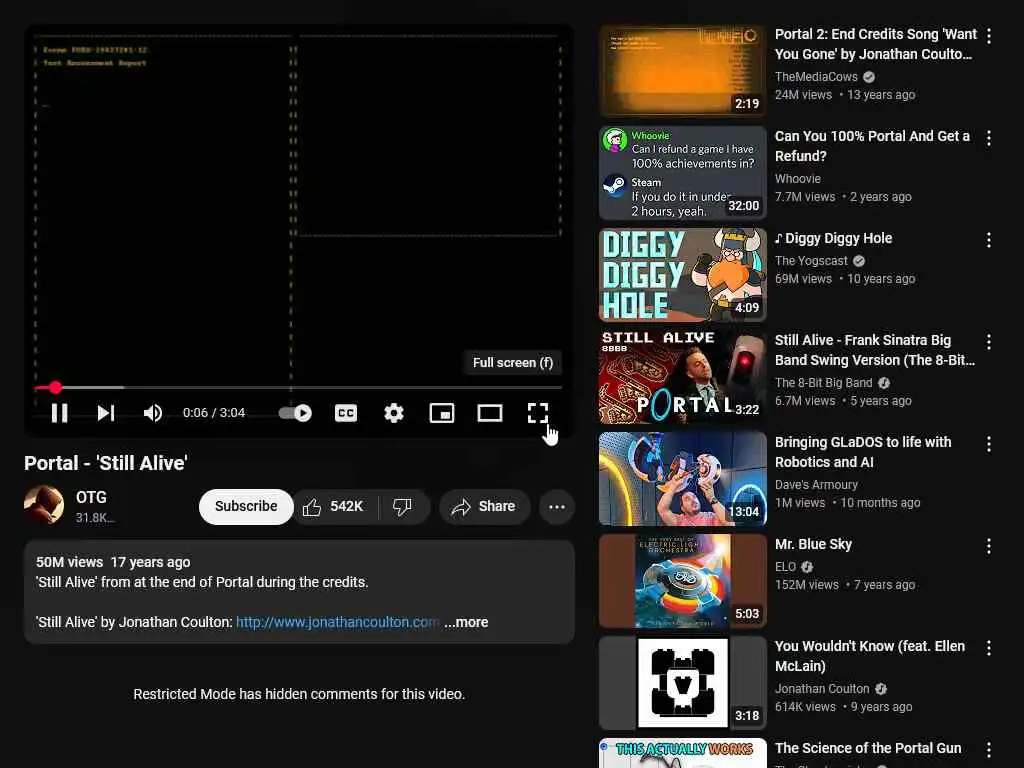Screen dimensions: 1024x768
Task: Visit Whoovie channel name under Refund video
Action: (798, 178)
